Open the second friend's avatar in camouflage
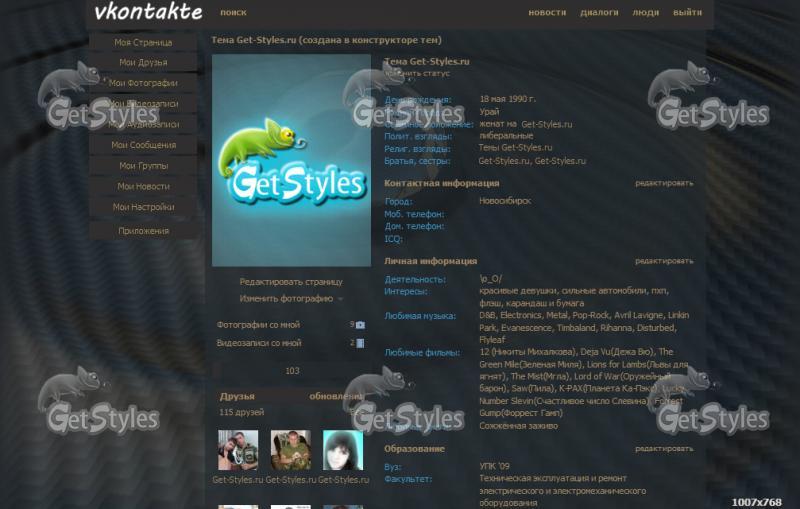 (290, 450)
